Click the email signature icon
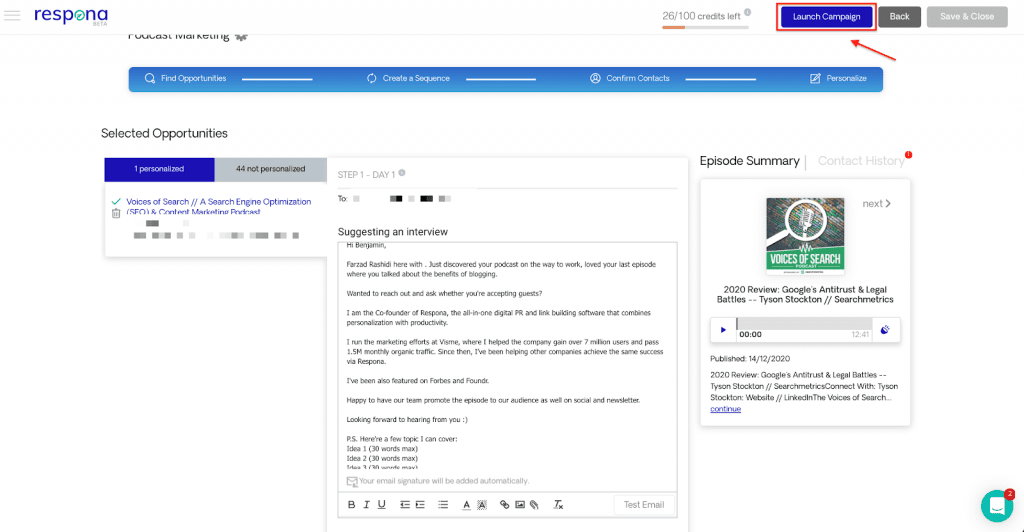1024x532 pixels. (352, 481)
